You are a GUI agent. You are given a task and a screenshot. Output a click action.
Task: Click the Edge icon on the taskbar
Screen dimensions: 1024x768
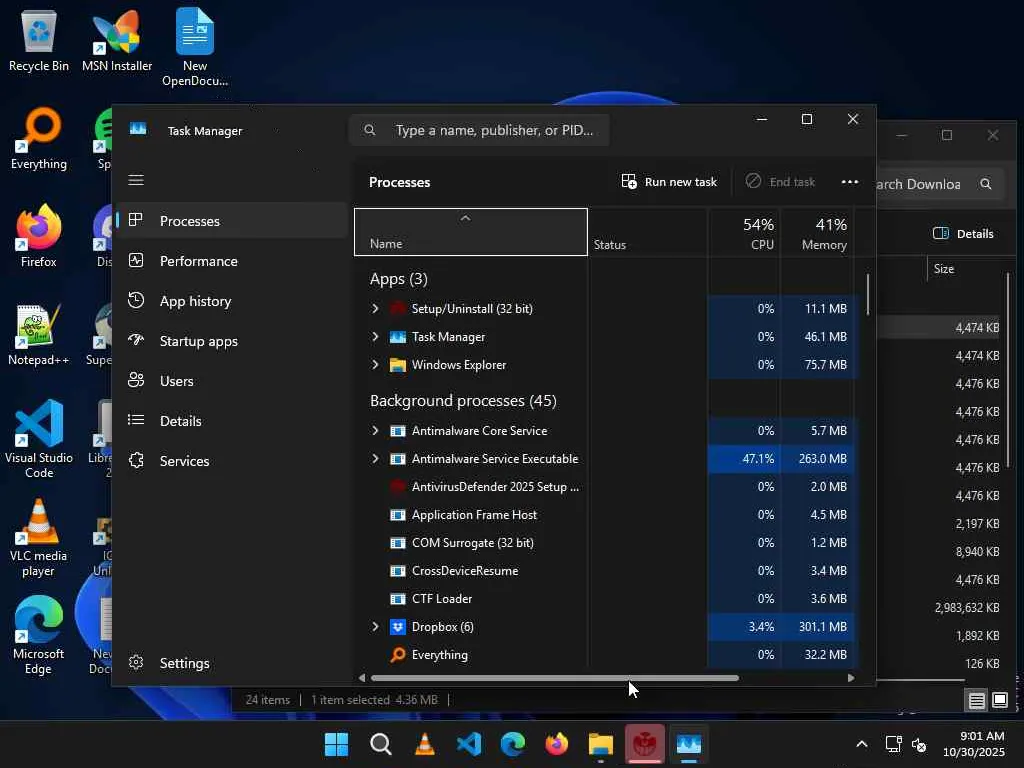513,744
